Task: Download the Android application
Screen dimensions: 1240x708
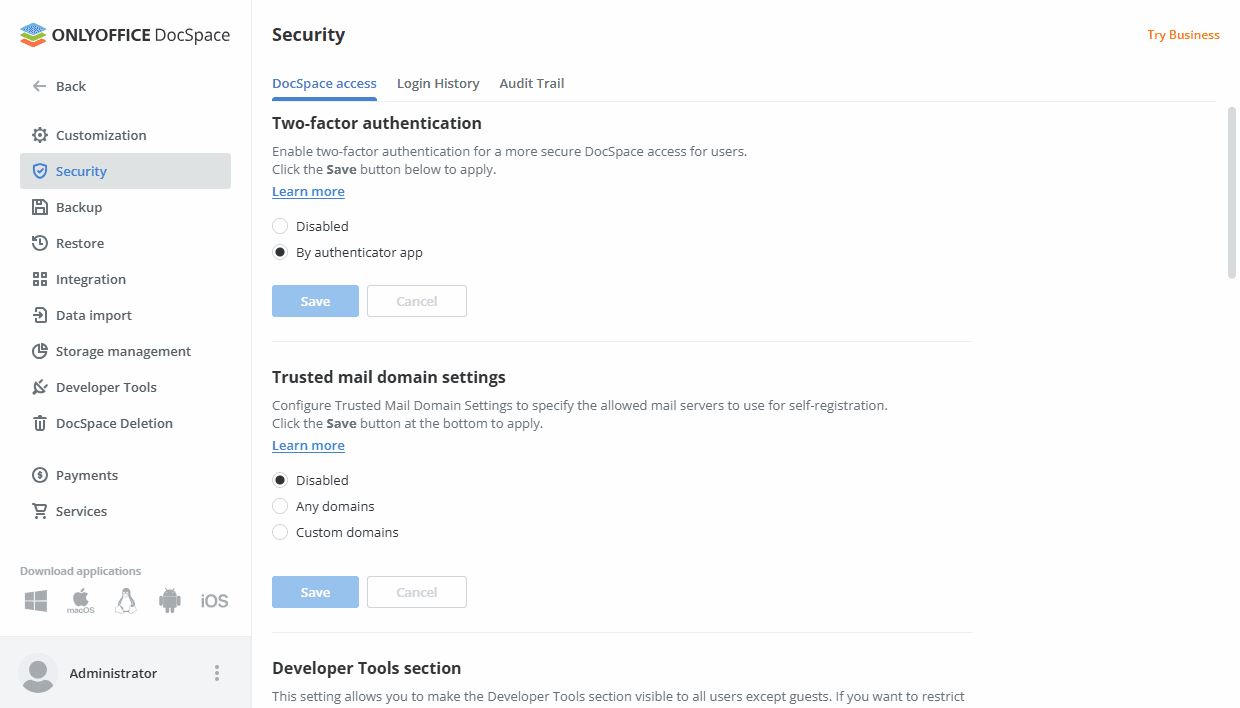Action: (x=169, y=599)
